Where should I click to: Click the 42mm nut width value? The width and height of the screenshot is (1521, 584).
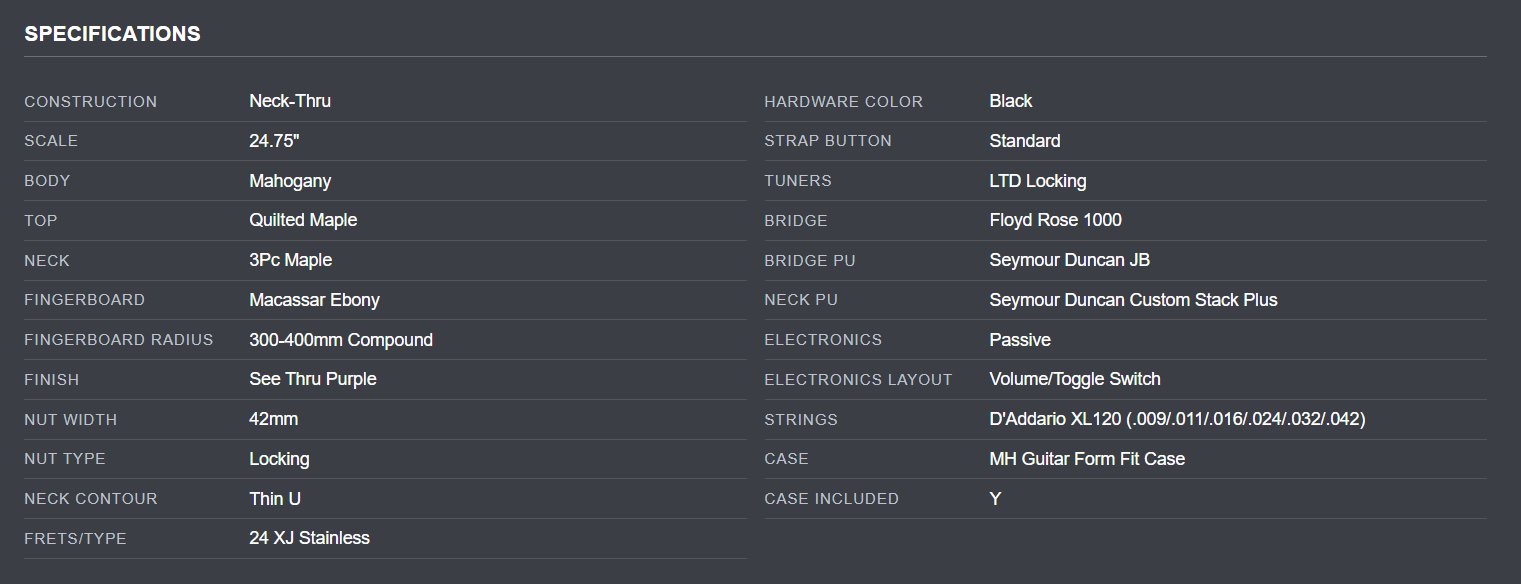click(x=273, y=419)
